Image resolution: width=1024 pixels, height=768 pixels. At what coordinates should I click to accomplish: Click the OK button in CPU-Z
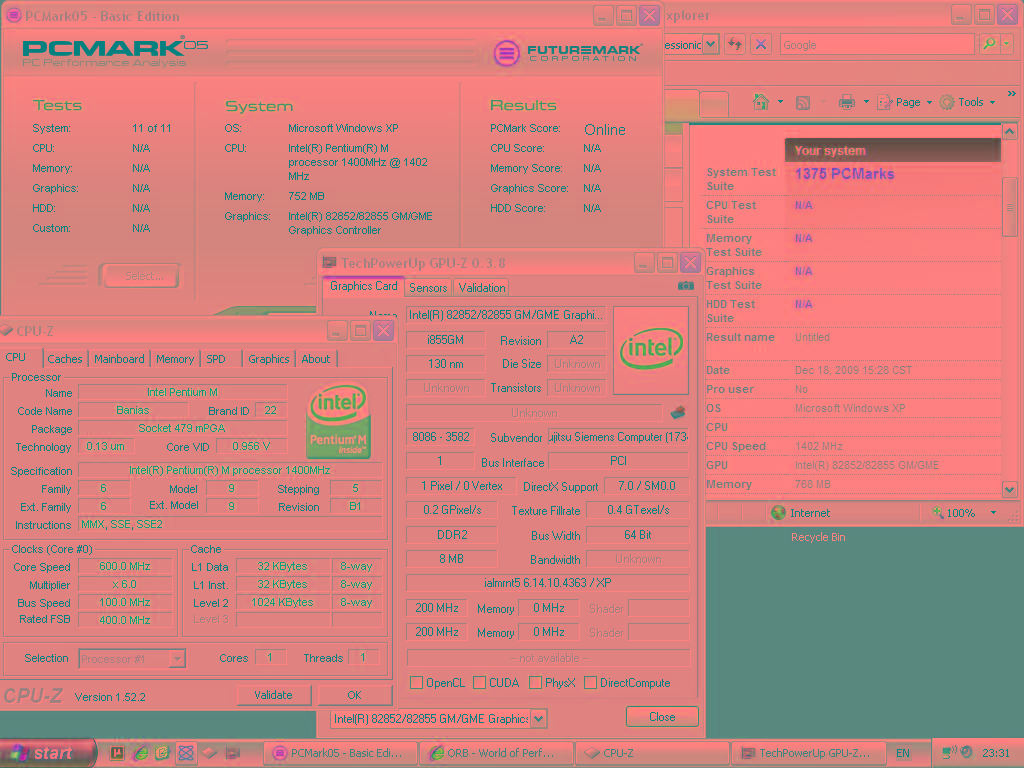(355, 695)
